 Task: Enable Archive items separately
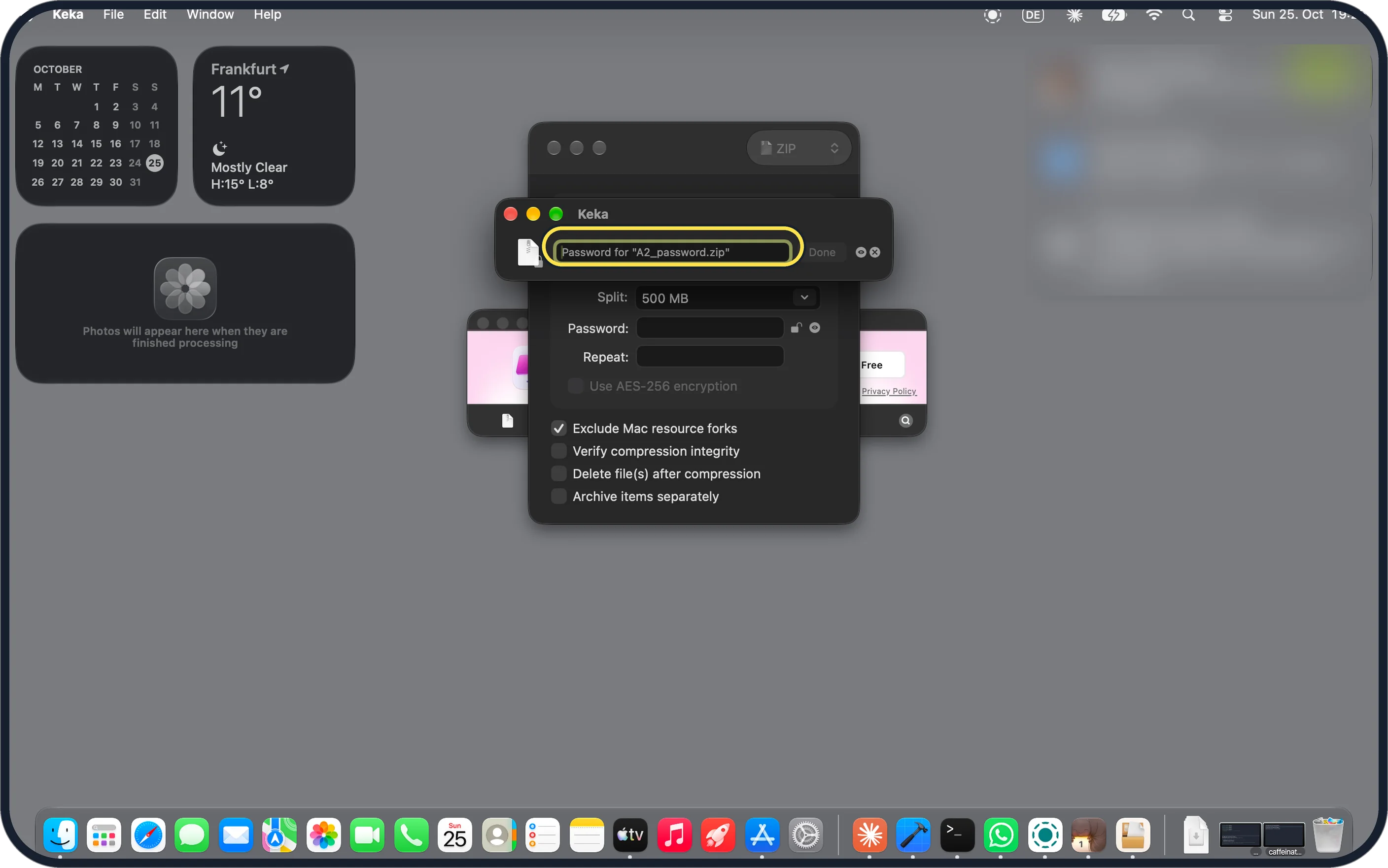[x=559, y=497]
